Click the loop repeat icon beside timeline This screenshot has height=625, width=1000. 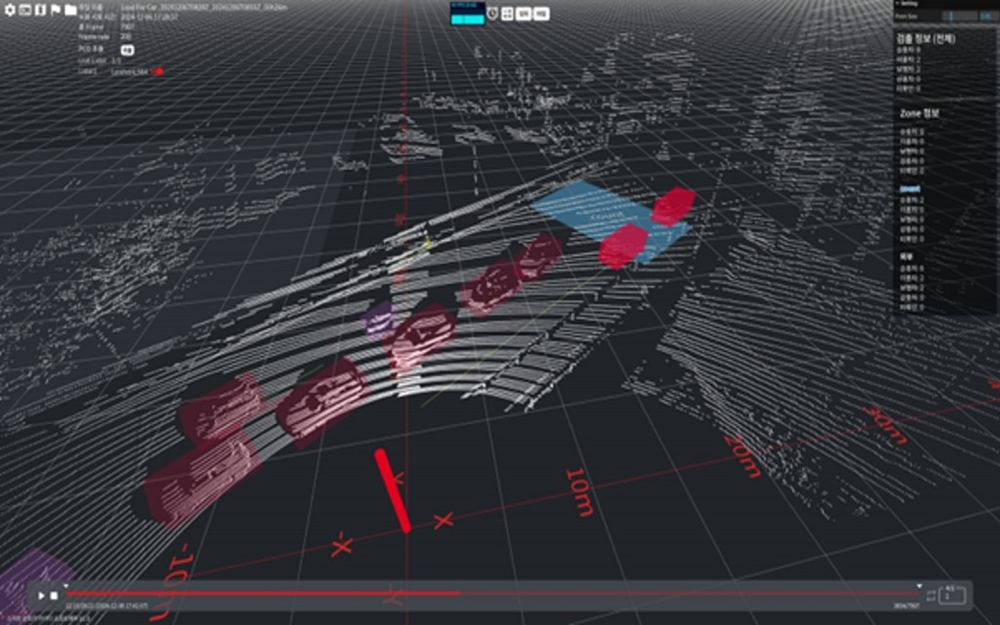(931, 595)
